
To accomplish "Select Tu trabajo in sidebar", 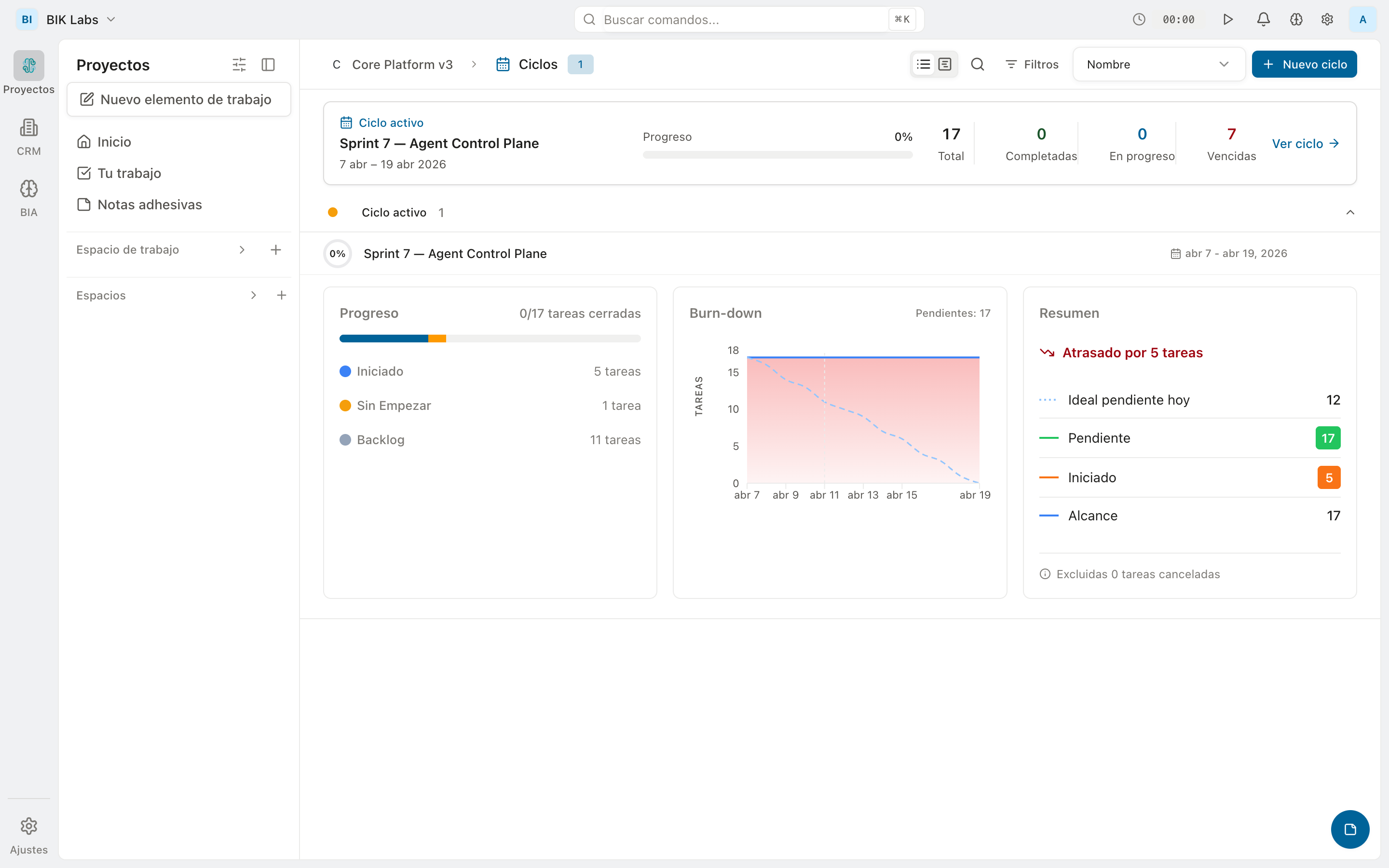I will point(129,173).
